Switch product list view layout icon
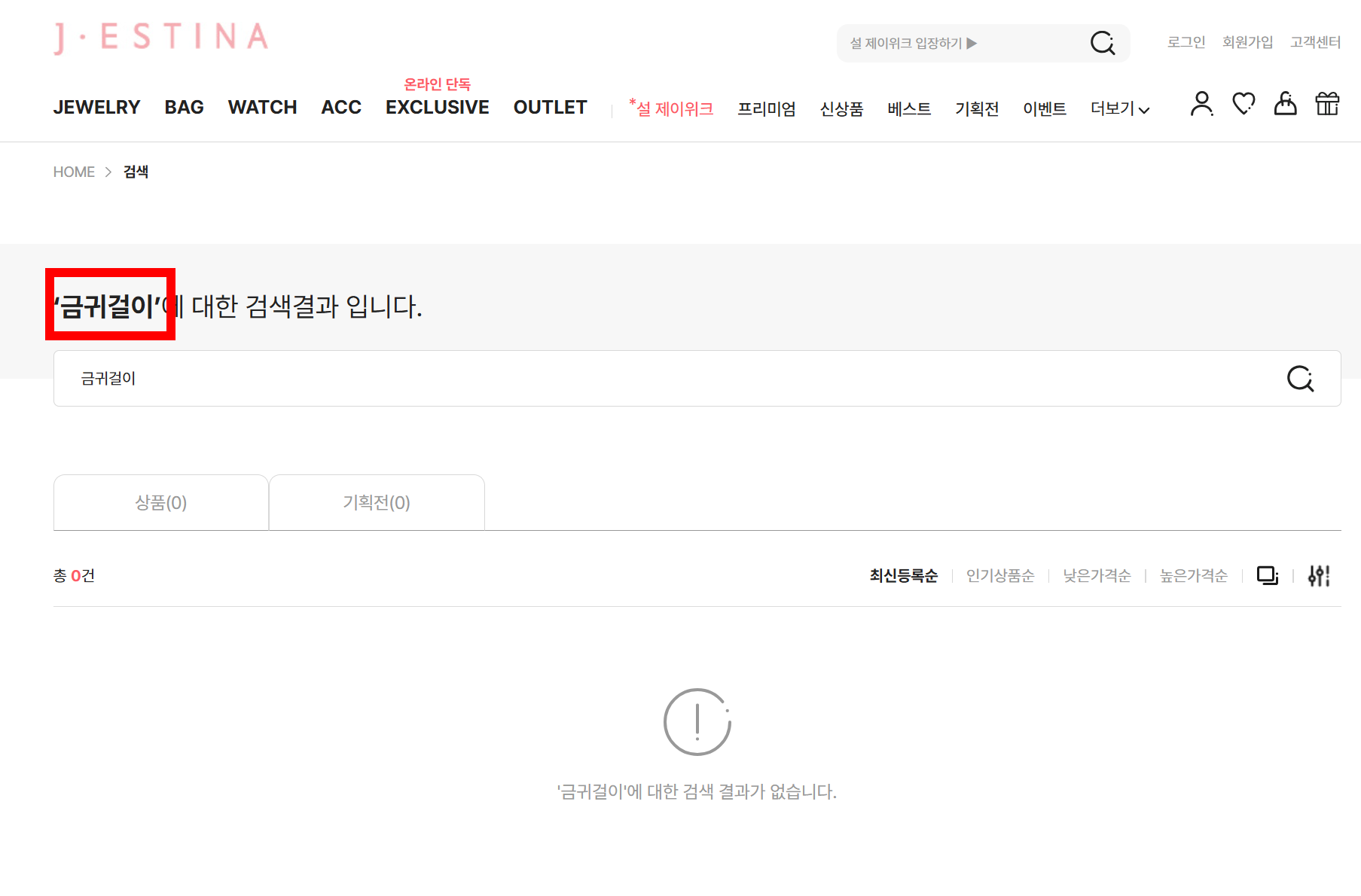This screenshot has width=1361, height=896. (1268, 576)
